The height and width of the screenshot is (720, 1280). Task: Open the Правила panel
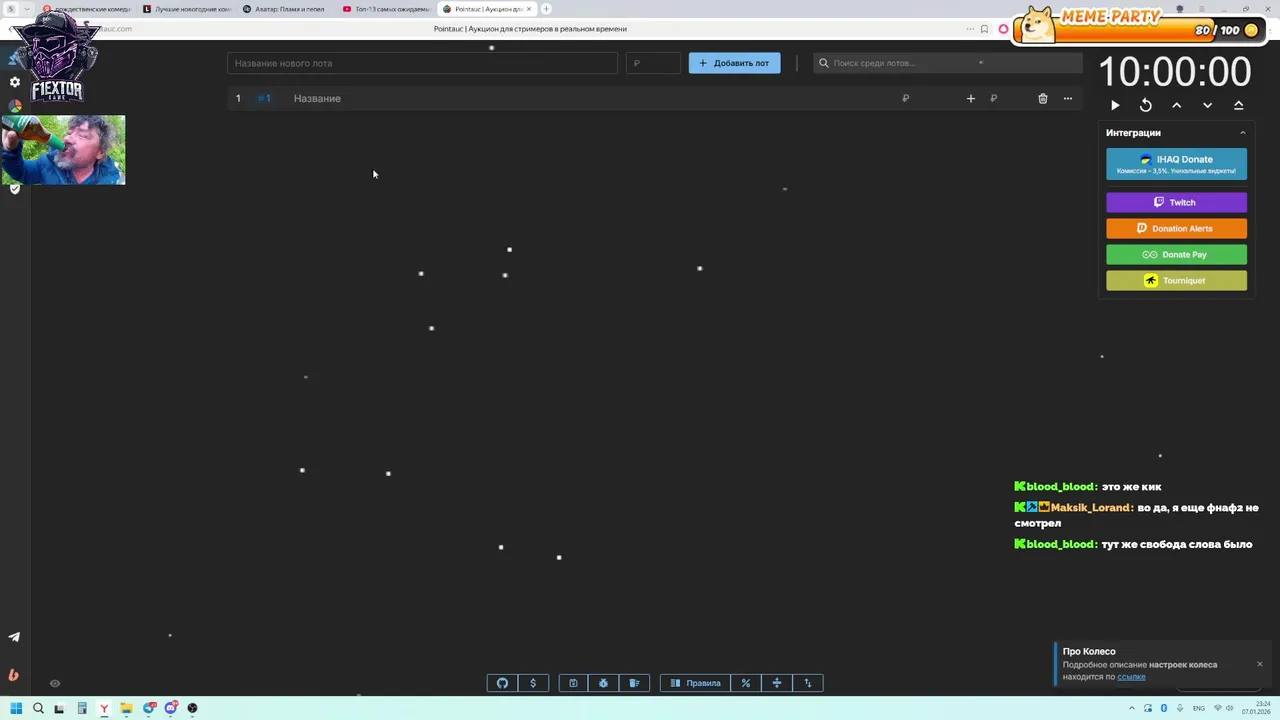[x=695, y=683]
